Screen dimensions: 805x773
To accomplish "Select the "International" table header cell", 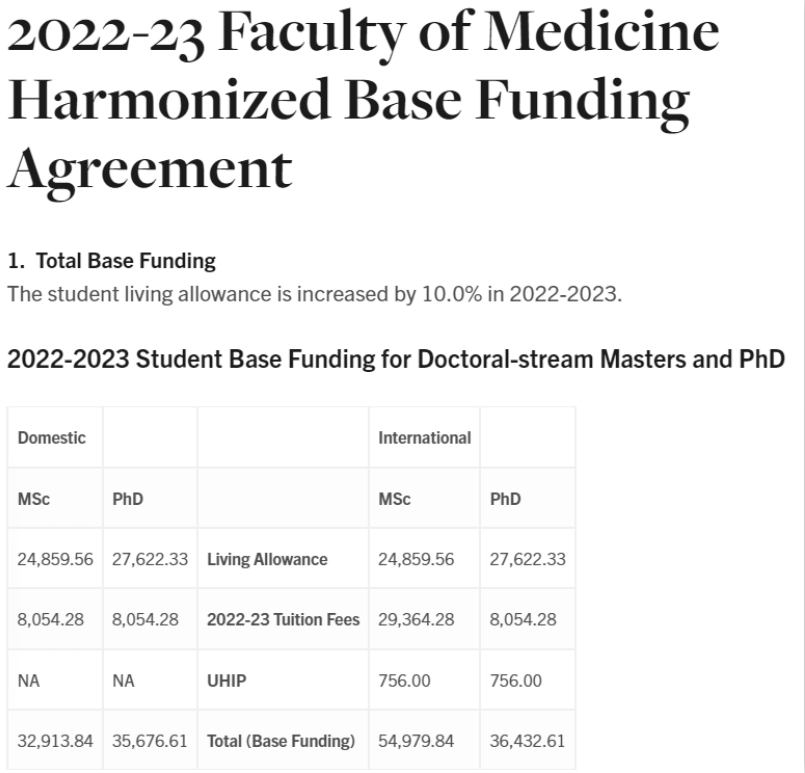I will tap(424, 438).
